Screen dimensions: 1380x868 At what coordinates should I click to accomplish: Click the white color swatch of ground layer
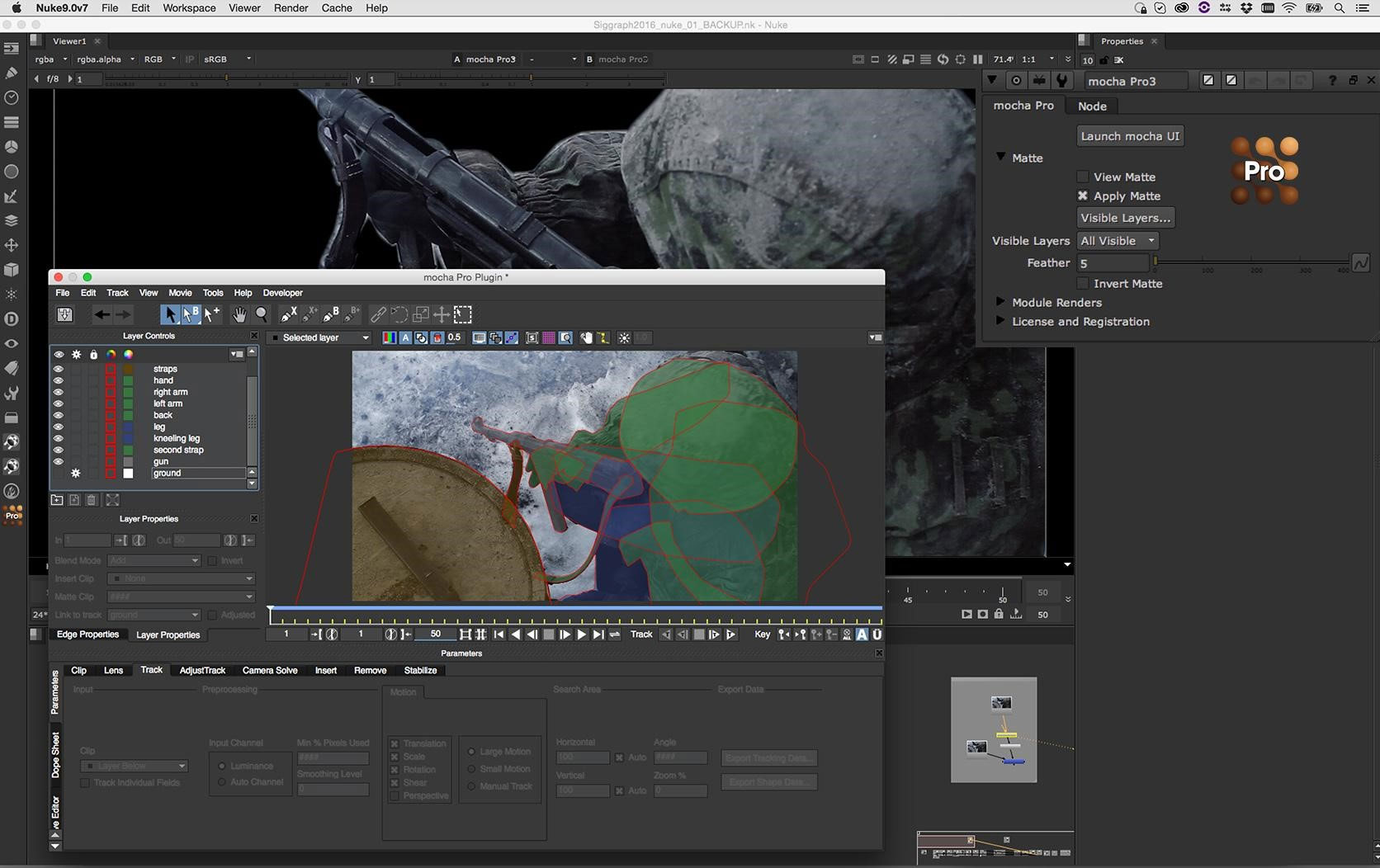pyautogui.click(x=128, y=473)
